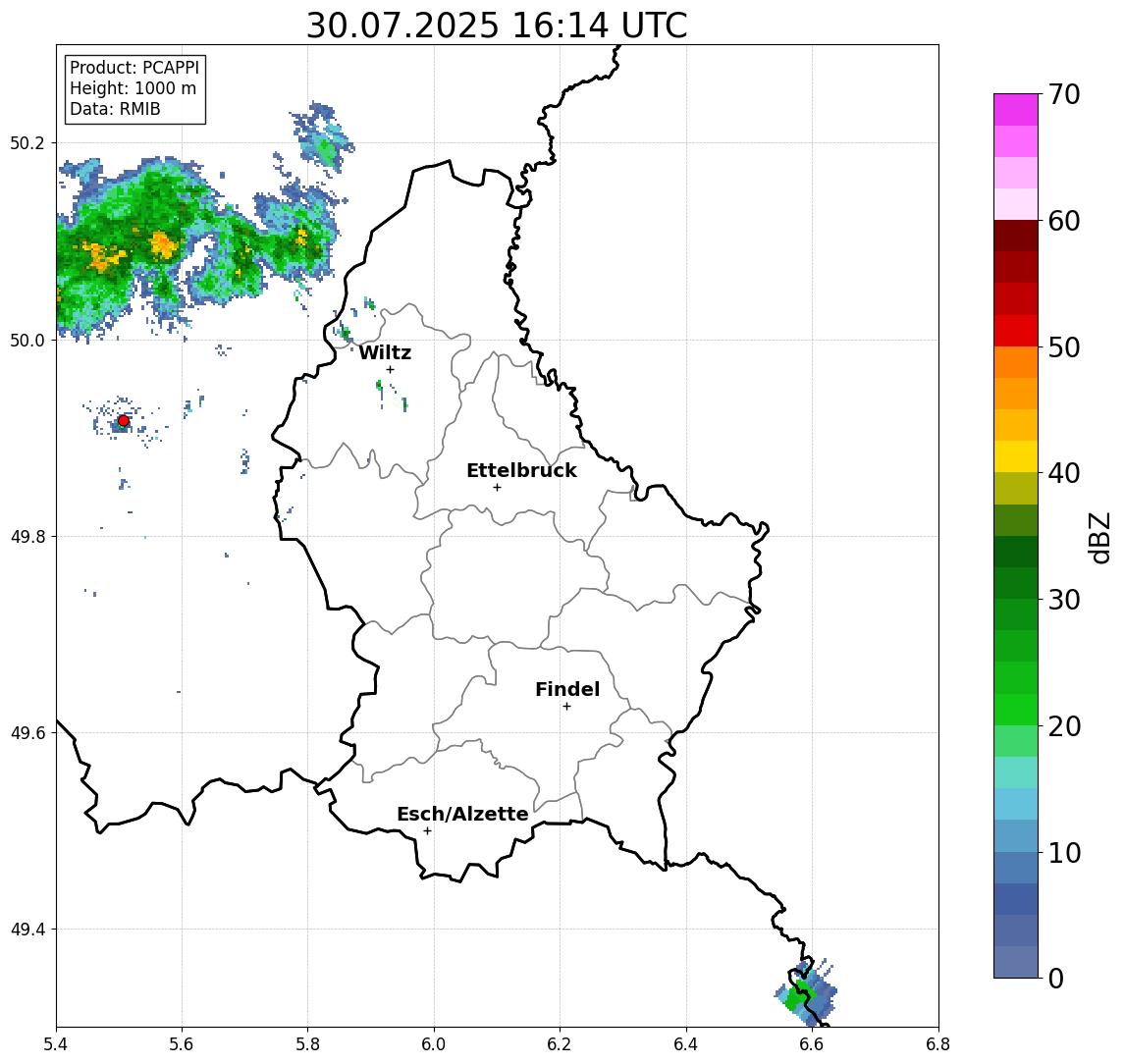Screen dimensions: 1124x1064
Task: Click the cross marker below Wiltz
Action: coord(390,369)
